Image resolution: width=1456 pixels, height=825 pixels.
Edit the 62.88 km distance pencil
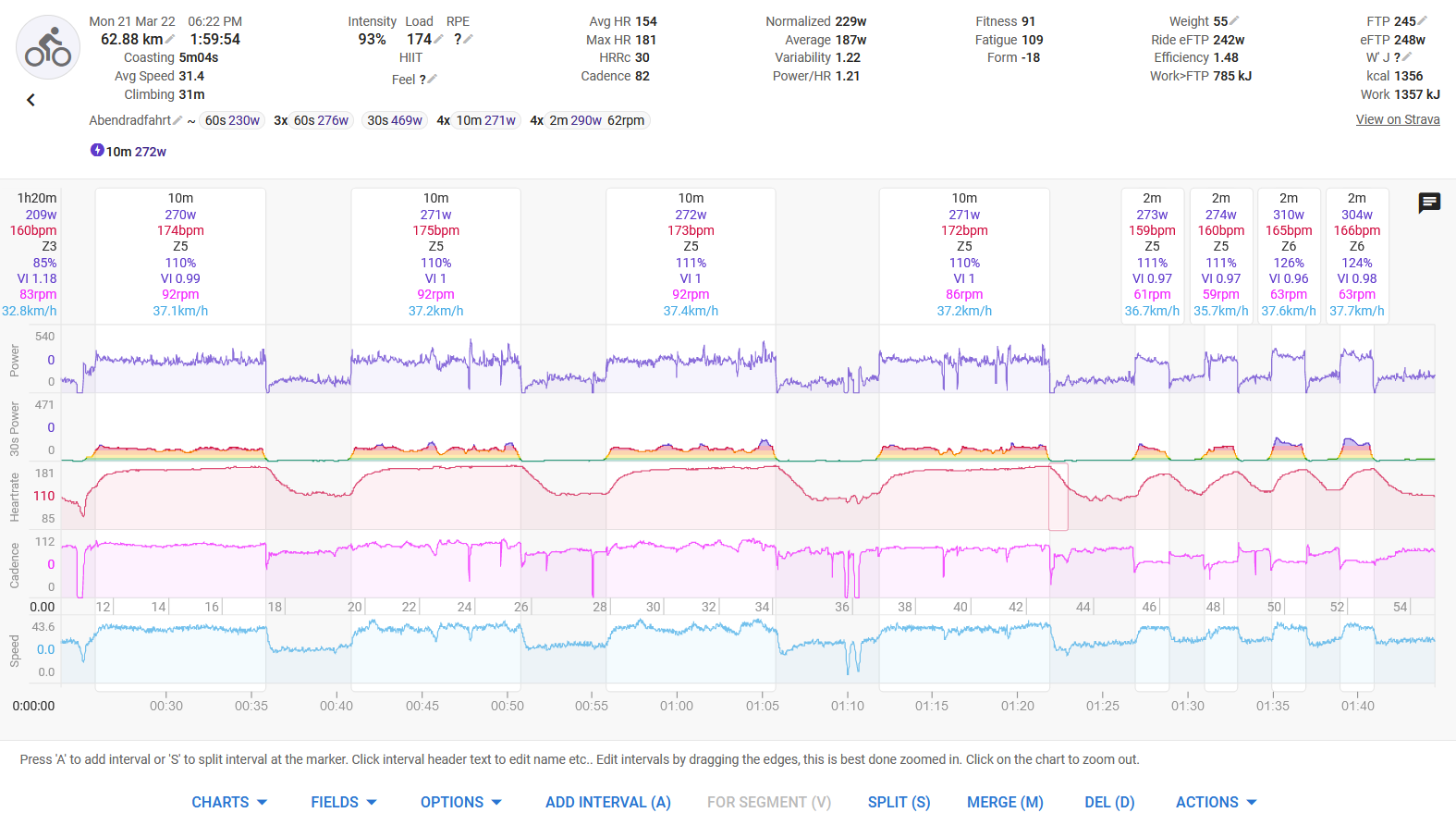(171, 40)
